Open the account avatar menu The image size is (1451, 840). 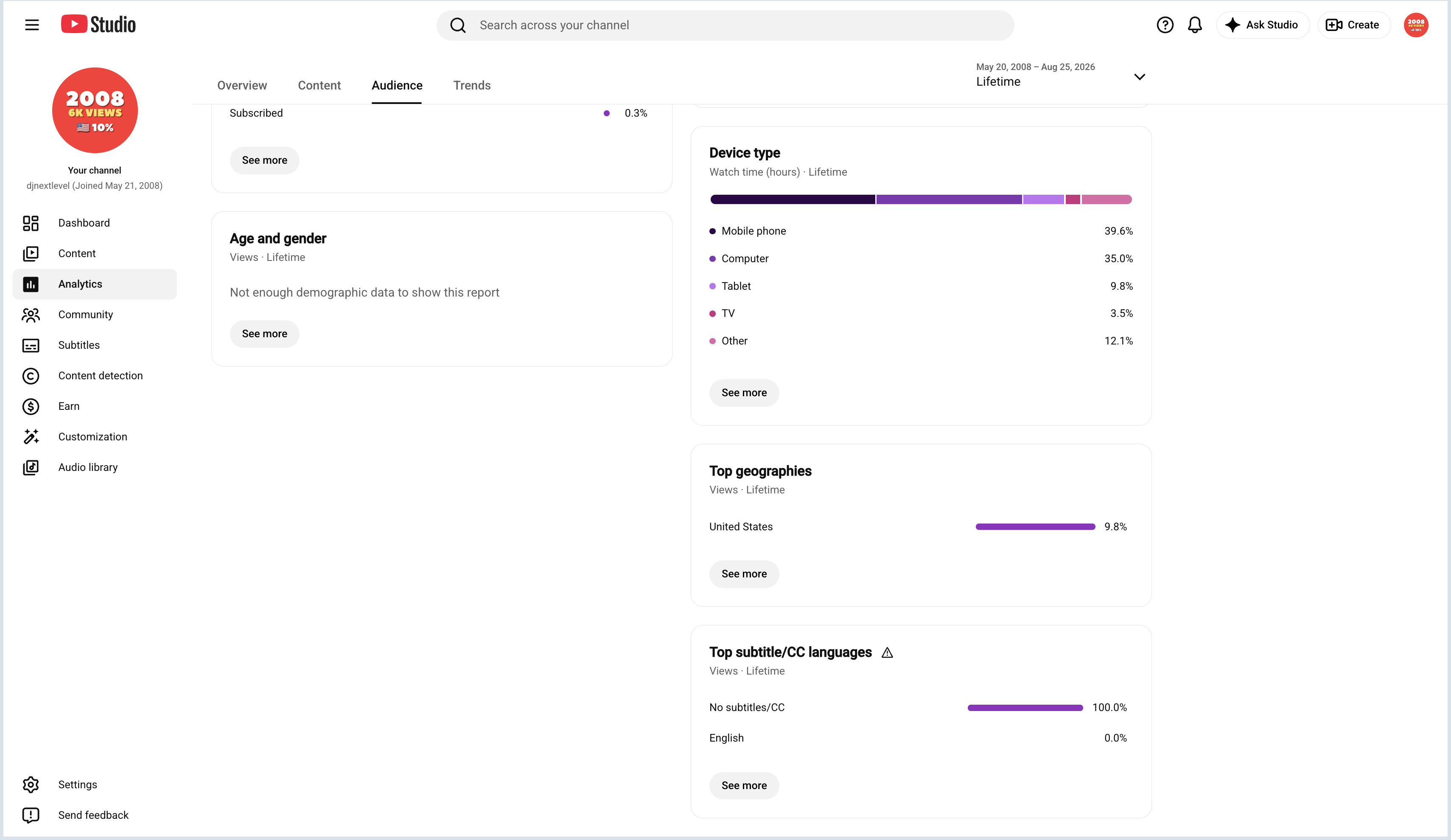coord(1415,25)
